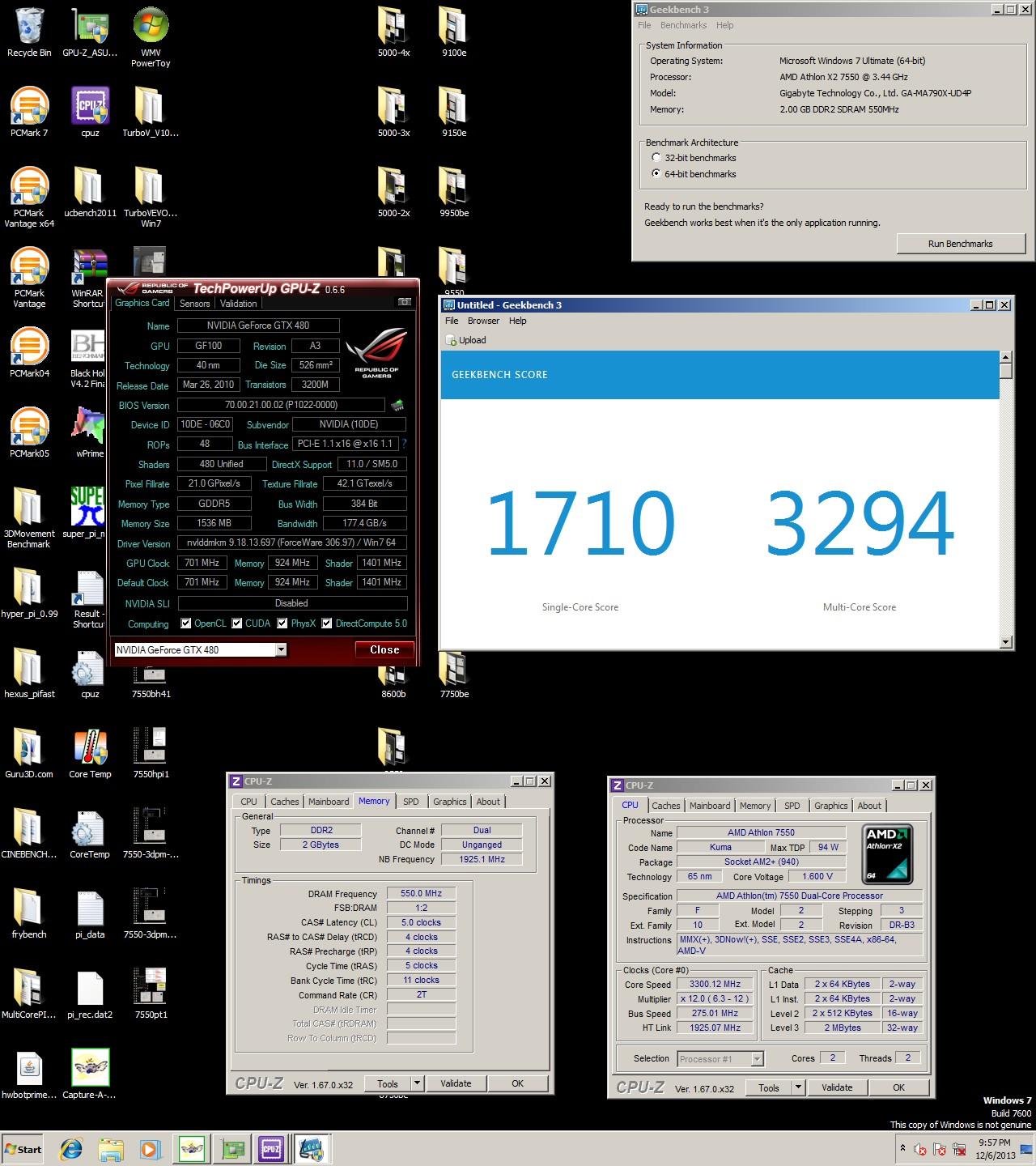Click the Start button
1036x1166 pixels.
point(23,1149)
